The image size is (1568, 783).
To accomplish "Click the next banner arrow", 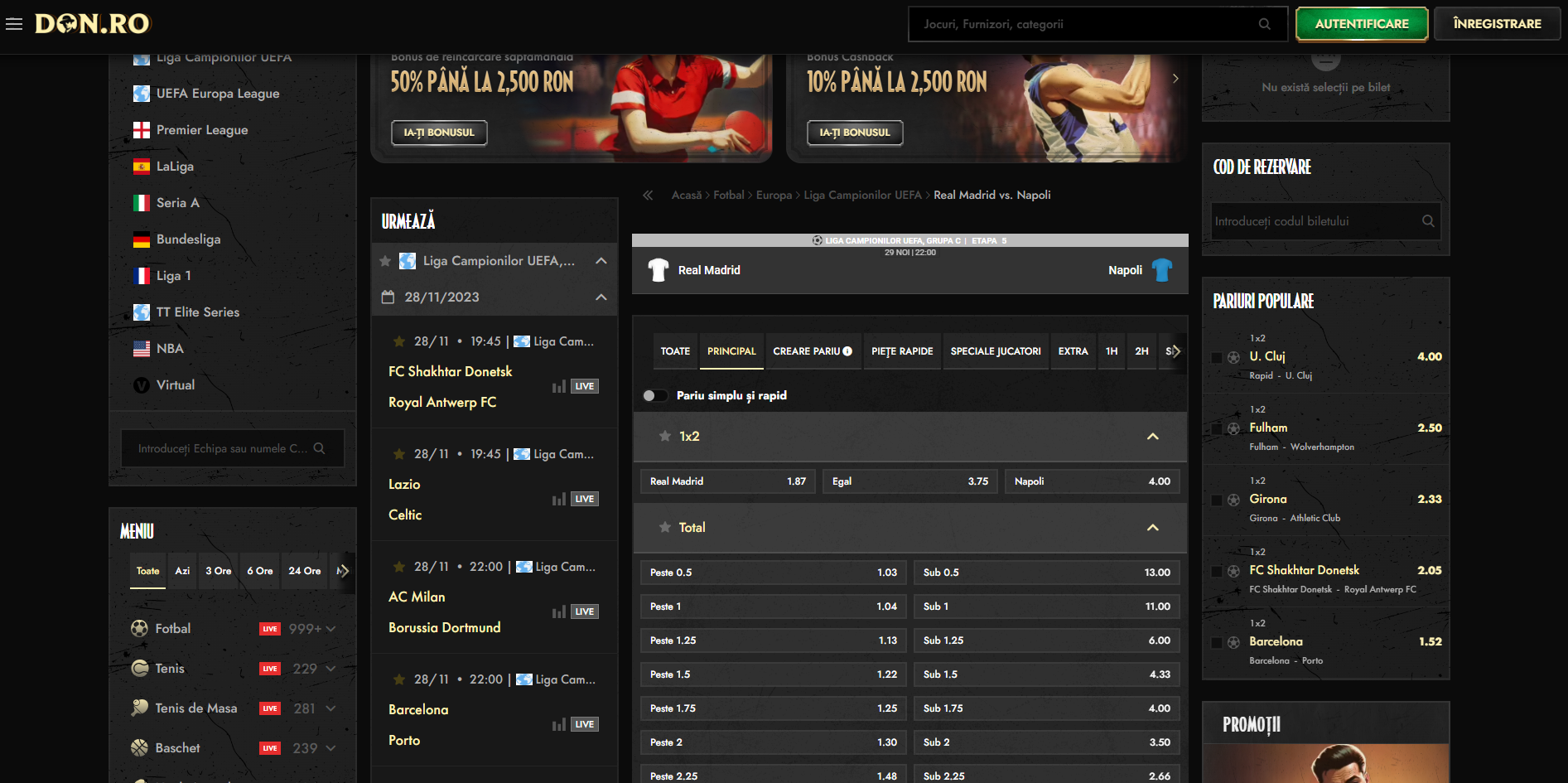I will (x=1175, y=78).
